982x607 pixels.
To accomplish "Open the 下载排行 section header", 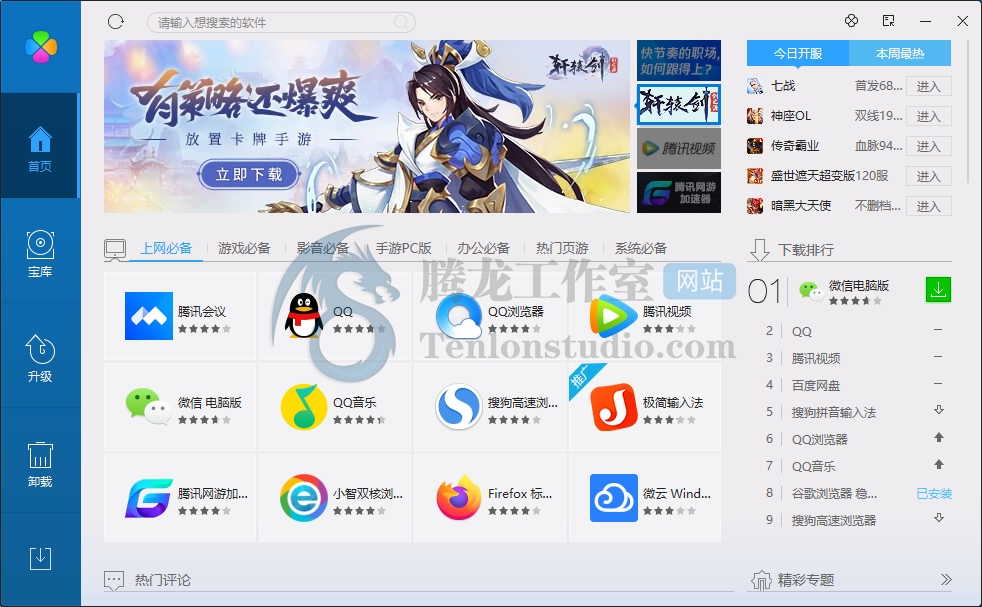I will pos(806,250).
